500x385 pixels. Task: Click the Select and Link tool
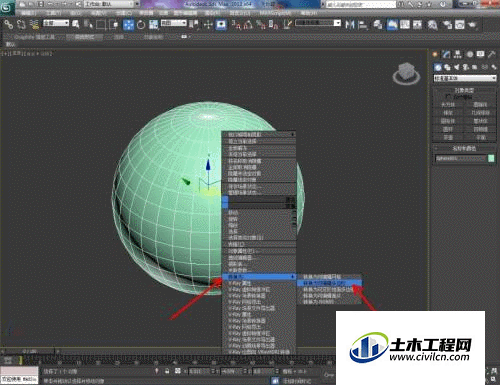tap(8, 24)
